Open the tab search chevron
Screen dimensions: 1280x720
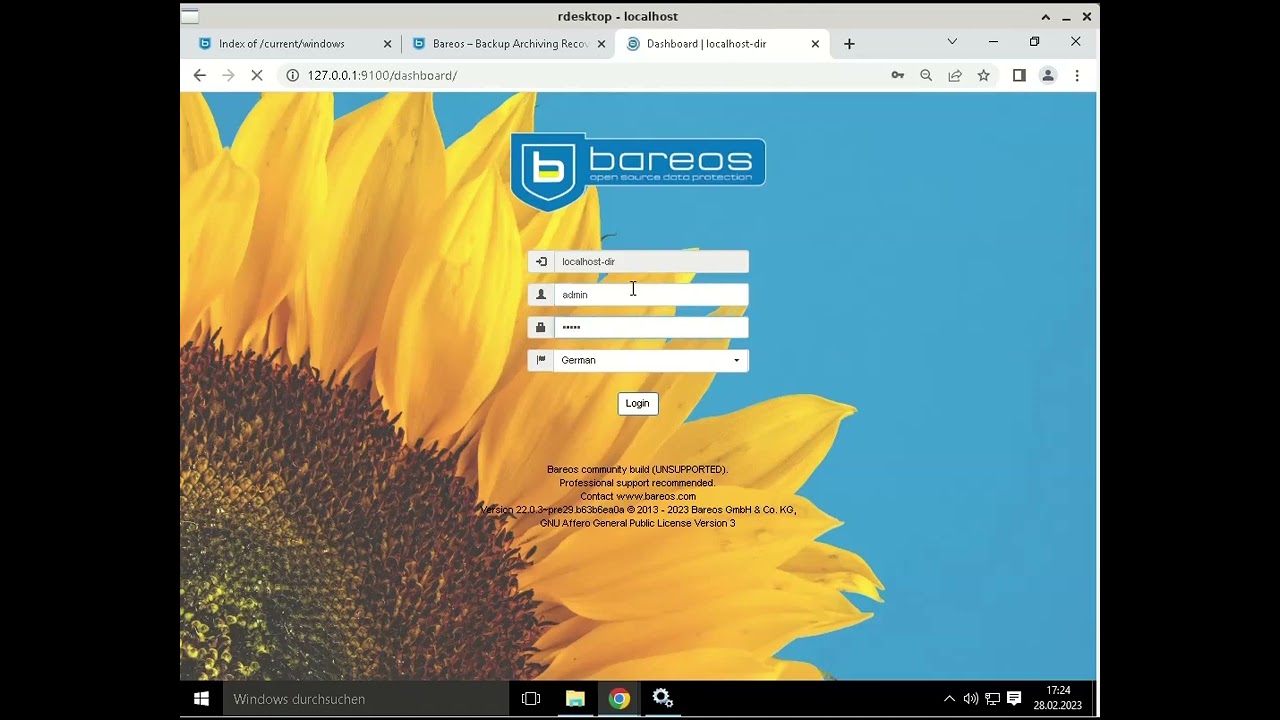point(952,42)
